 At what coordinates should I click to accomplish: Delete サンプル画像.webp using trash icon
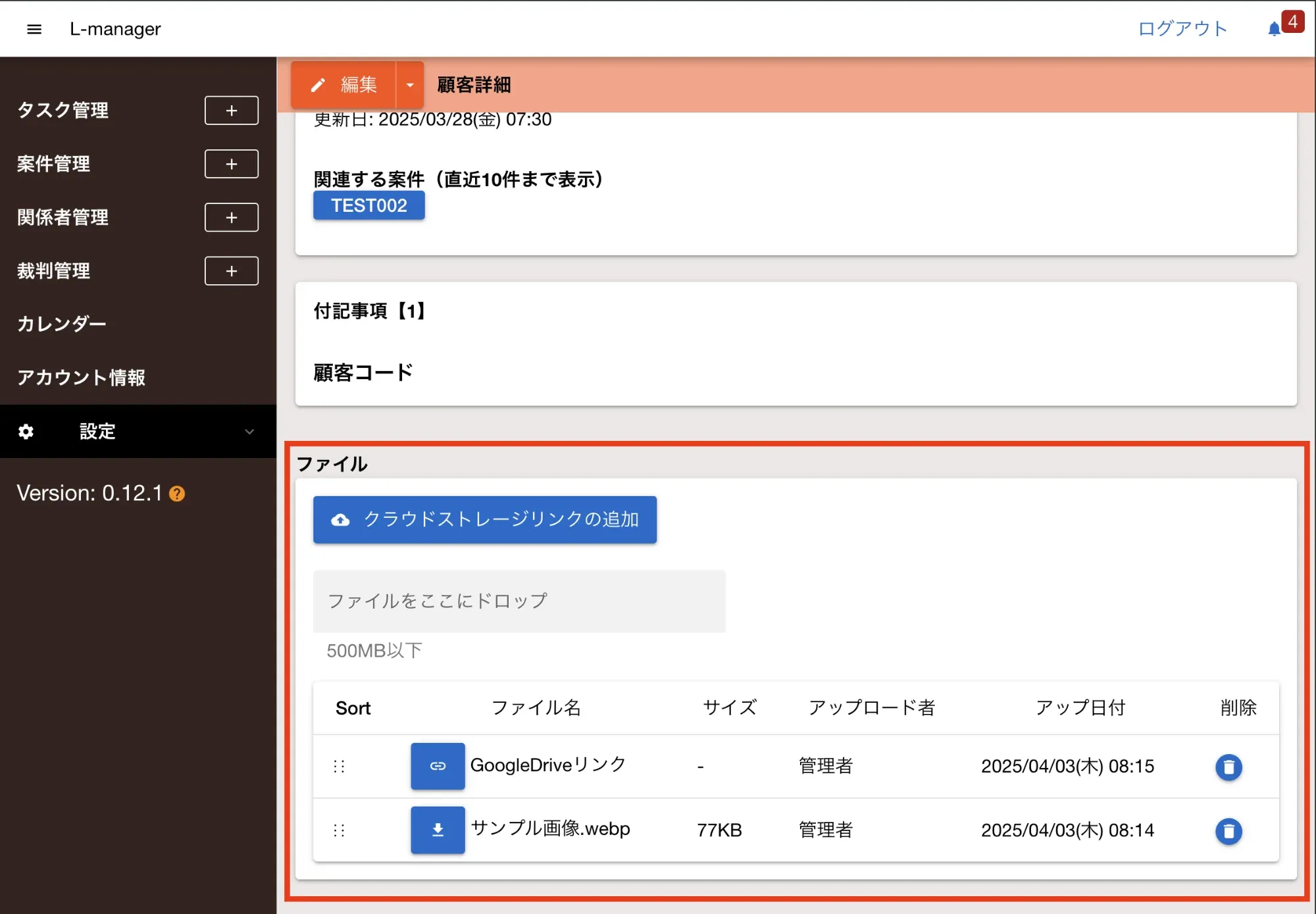1228,830
